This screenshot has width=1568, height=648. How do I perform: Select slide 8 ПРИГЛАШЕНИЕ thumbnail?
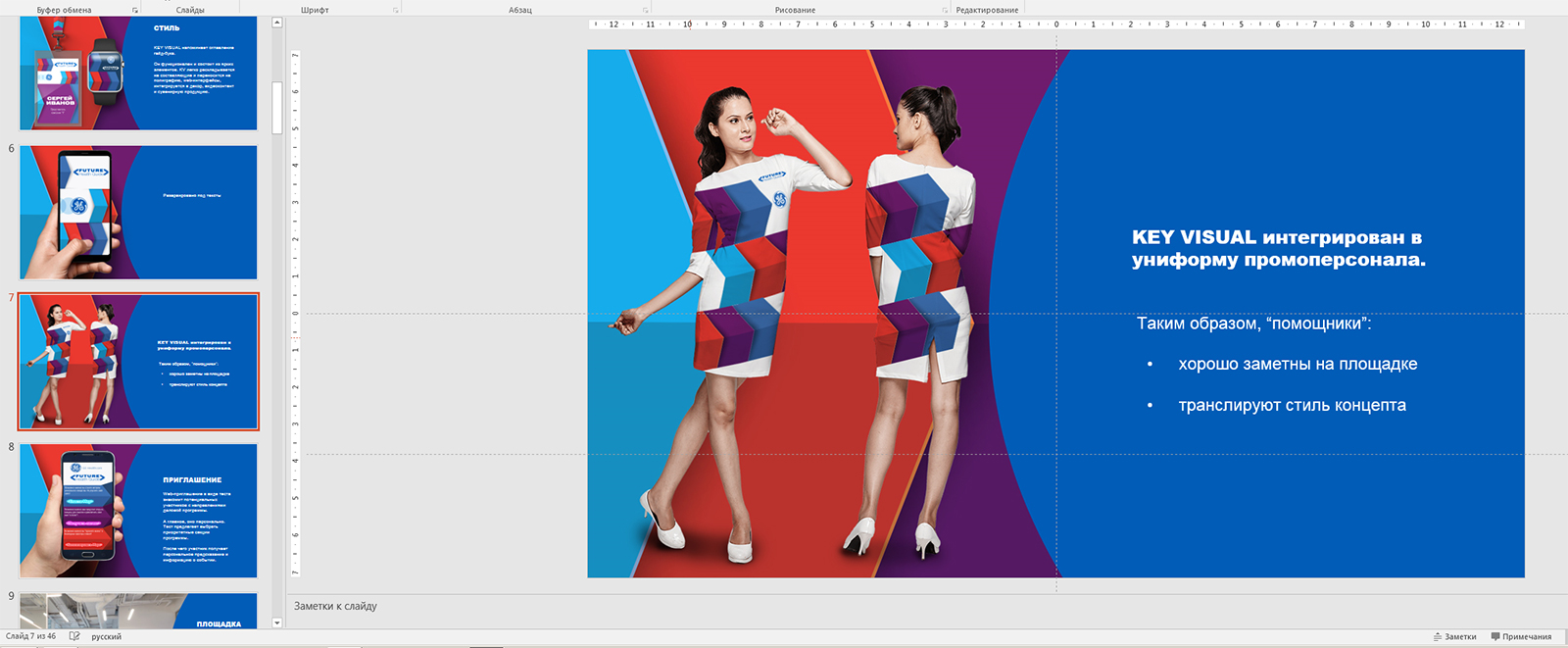pos(138,511)
